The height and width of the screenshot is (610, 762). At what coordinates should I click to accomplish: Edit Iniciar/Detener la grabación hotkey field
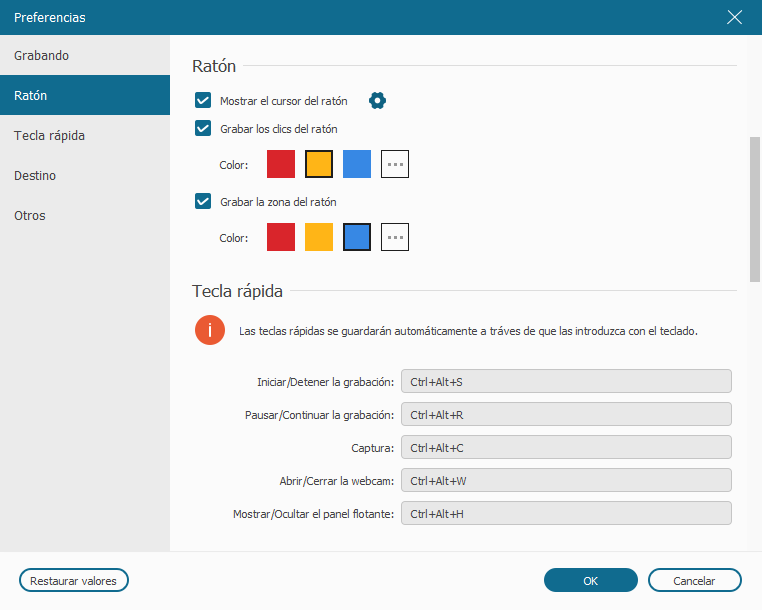pos(566,381)
